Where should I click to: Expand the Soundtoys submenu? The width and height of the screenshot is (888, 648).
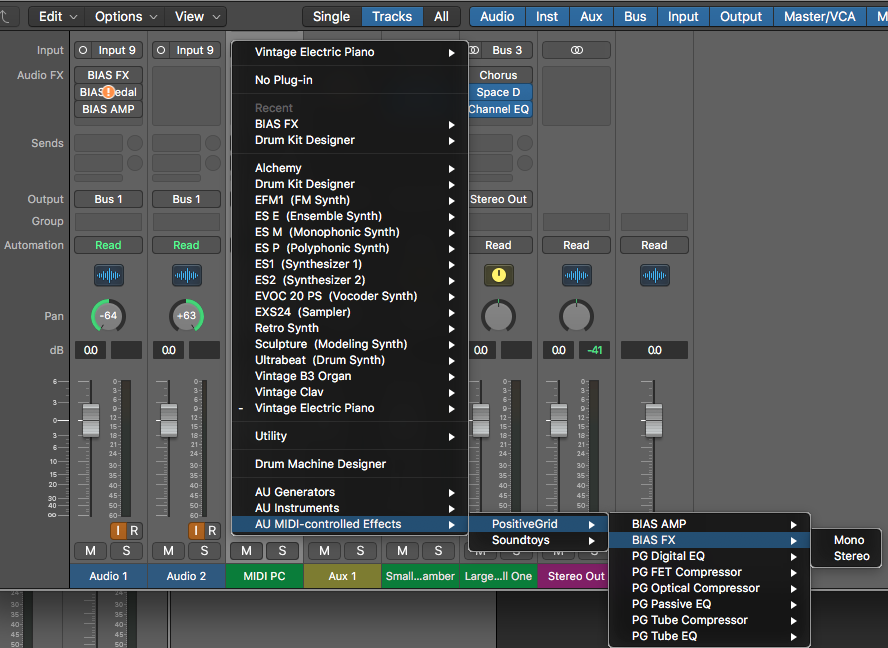tap(539, 540)
